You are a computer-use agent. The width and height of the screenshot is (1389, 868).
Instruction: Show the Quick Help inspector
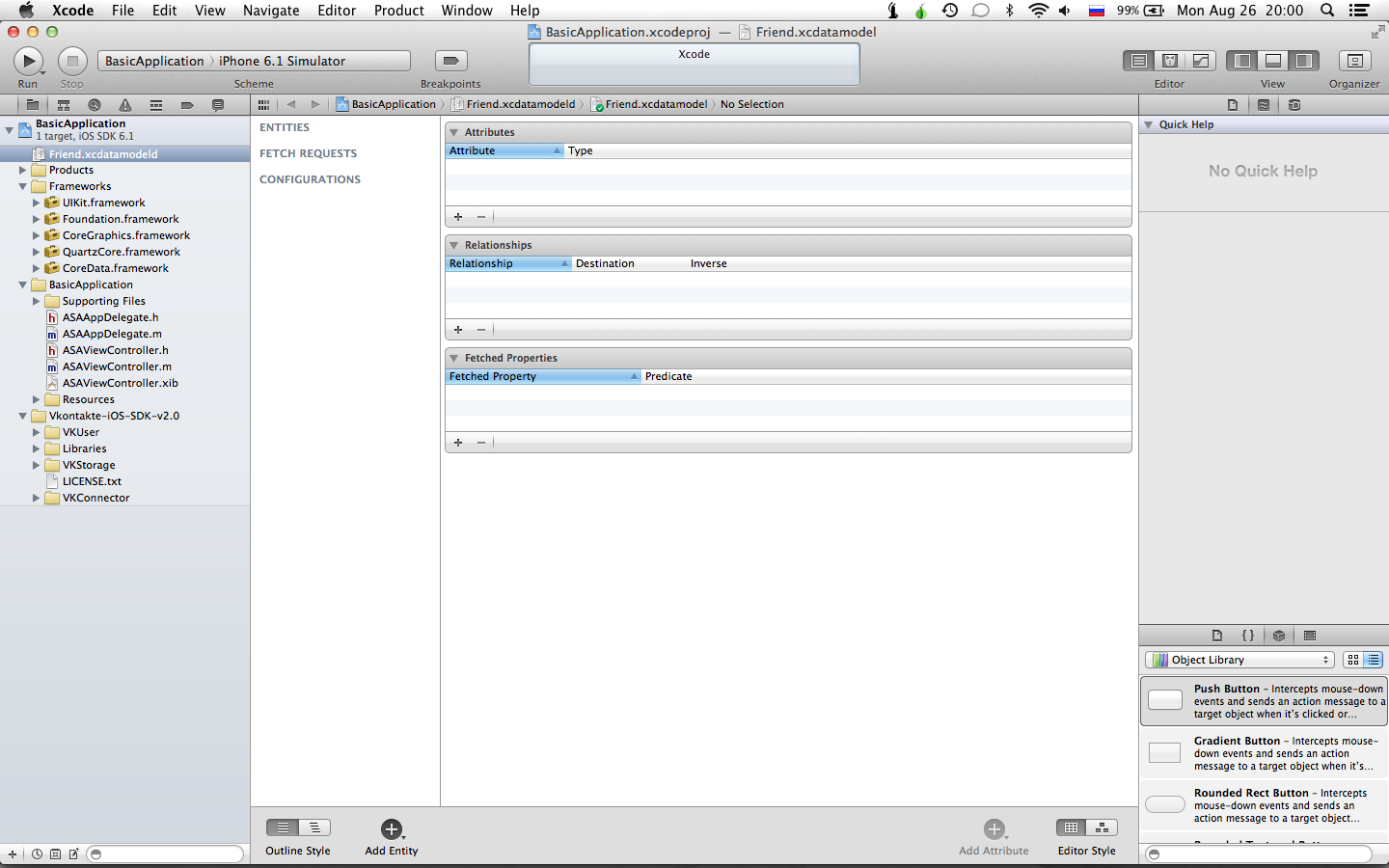click(x=1264, y=104)
